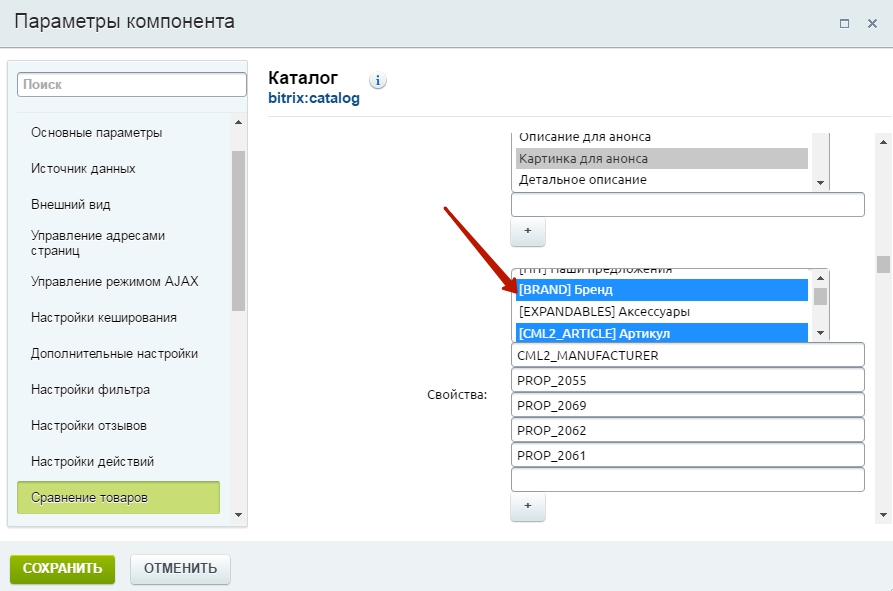This screenshot has width=893, height=591.
Task: Select Описание для анонса in the fields list
Action: pyautogui.click(x=662, y=137)
